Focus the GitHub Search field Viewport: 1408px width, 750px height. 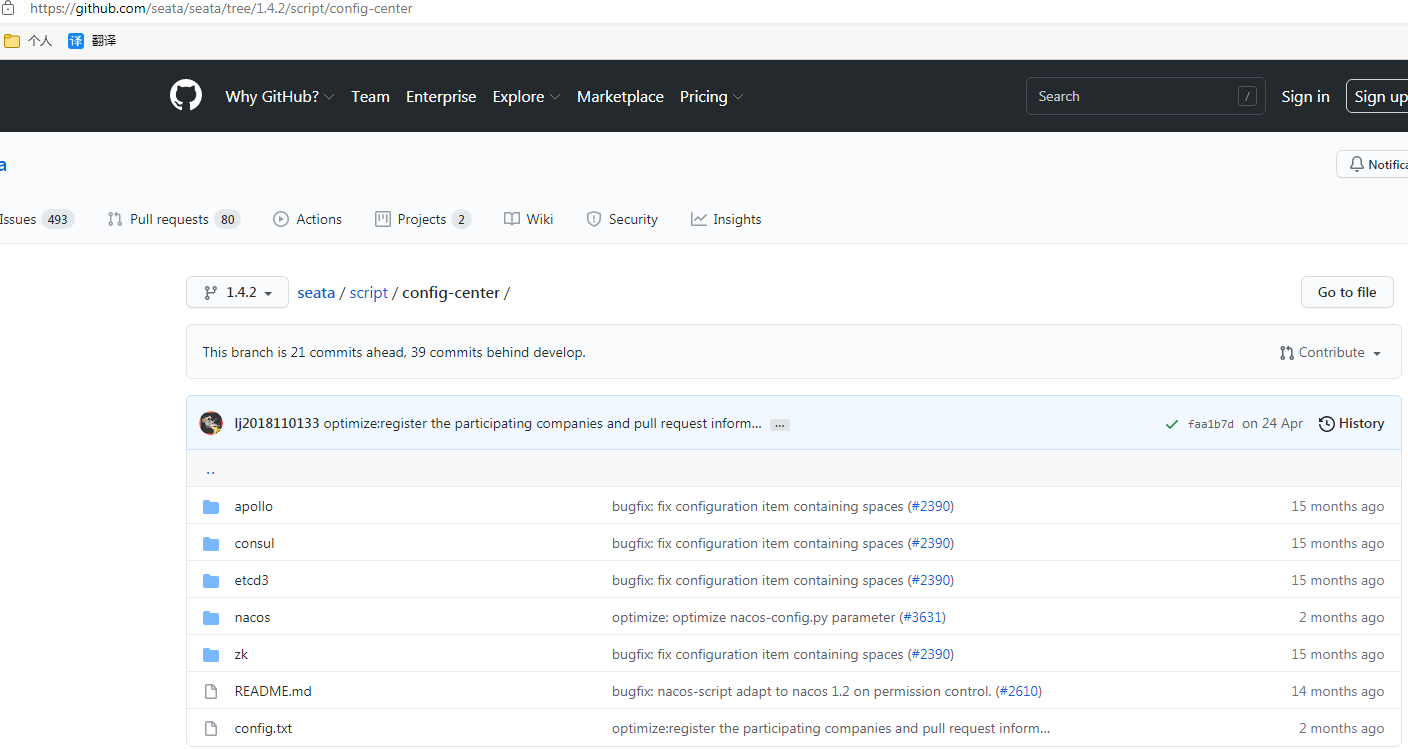point(1145,96)
